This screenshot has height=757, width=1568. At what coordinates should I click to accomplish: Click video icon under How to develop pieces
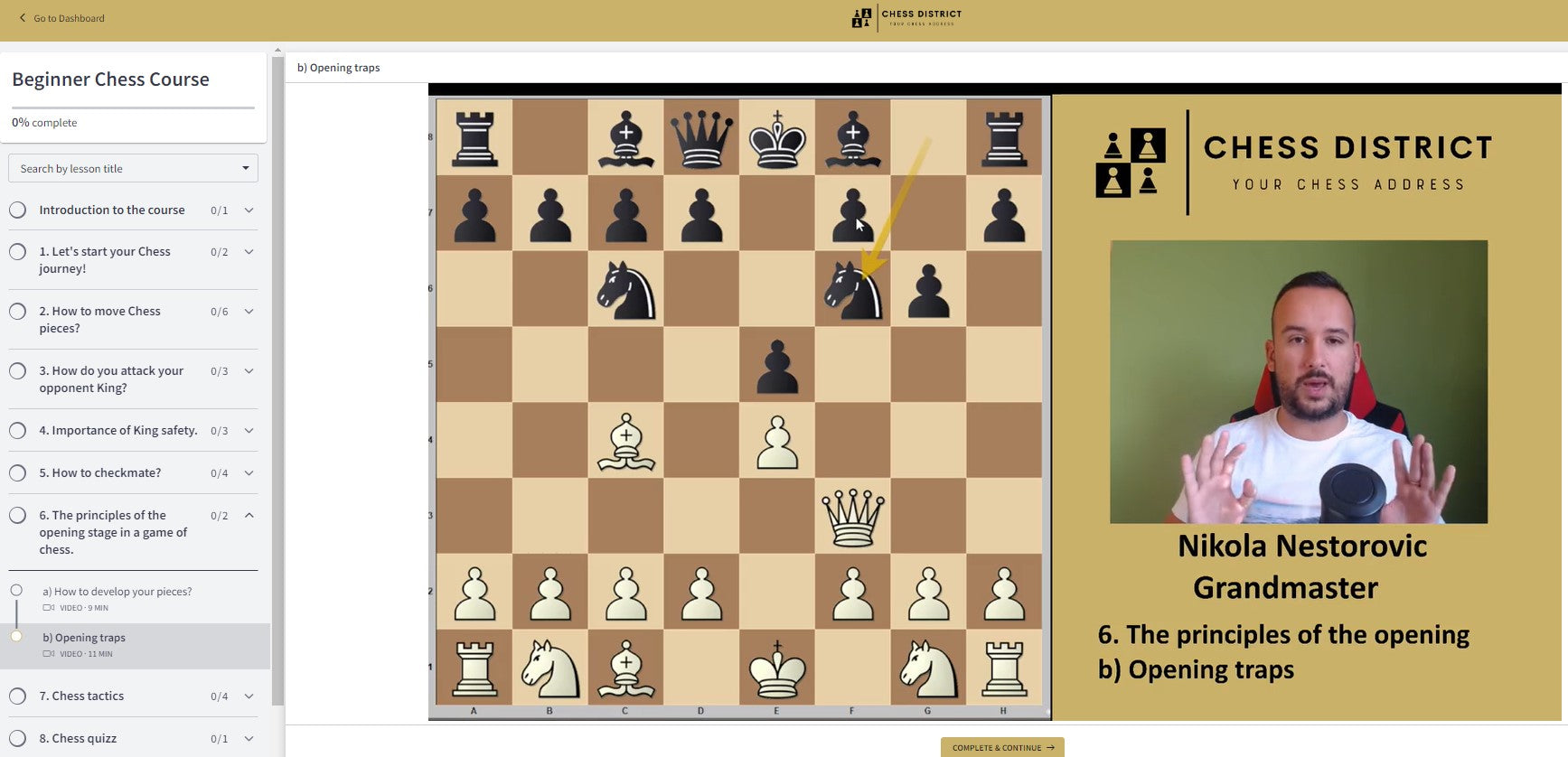pos(49,608)
